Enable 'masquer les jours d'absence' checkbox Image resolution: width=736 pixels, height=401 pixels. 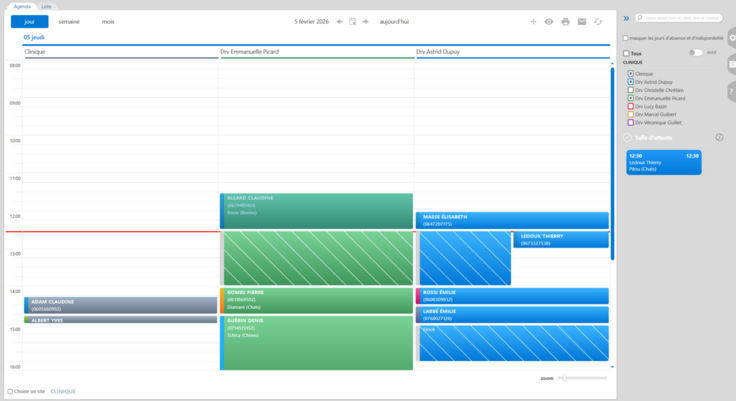pos(626,38)
